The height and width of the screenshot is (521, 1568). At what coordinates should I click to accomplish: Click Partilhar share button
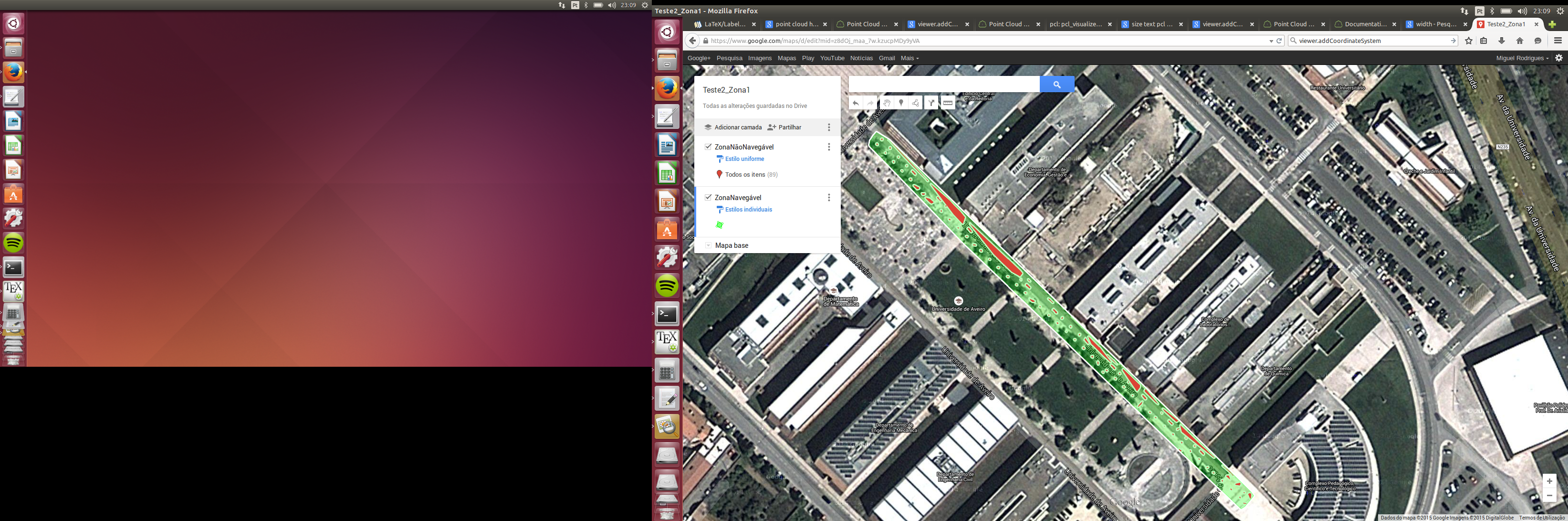[784, 128]
